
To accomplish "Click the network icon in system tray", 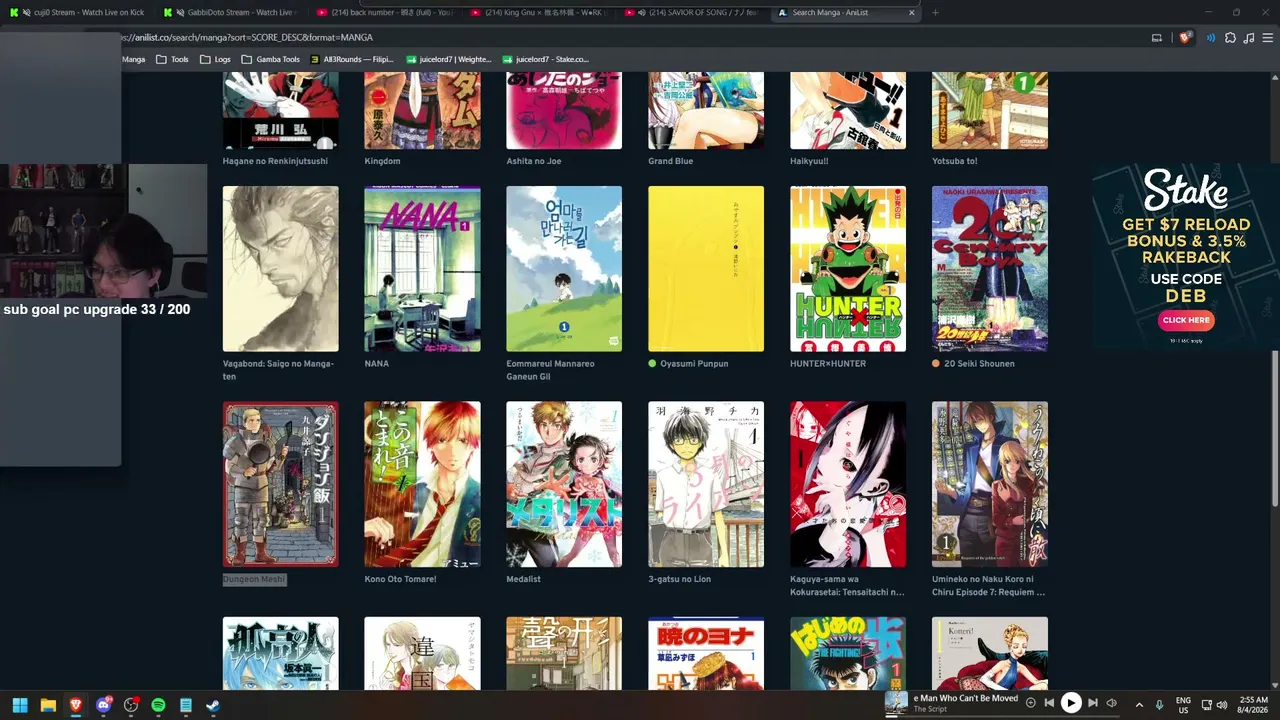I will pyautogui.click(x=1207, y=705).
